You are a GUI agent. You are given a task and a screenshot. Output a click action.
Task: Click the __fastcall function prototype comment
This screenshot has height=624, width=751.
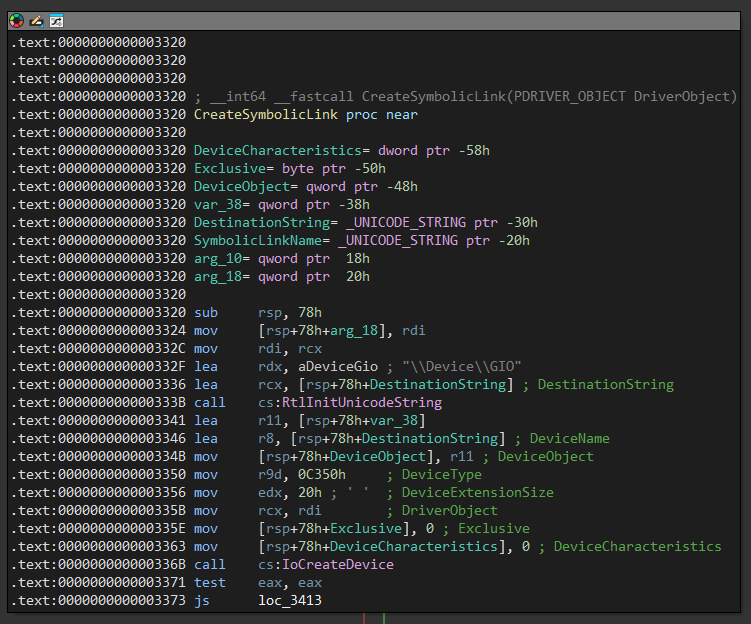[465, 96]
